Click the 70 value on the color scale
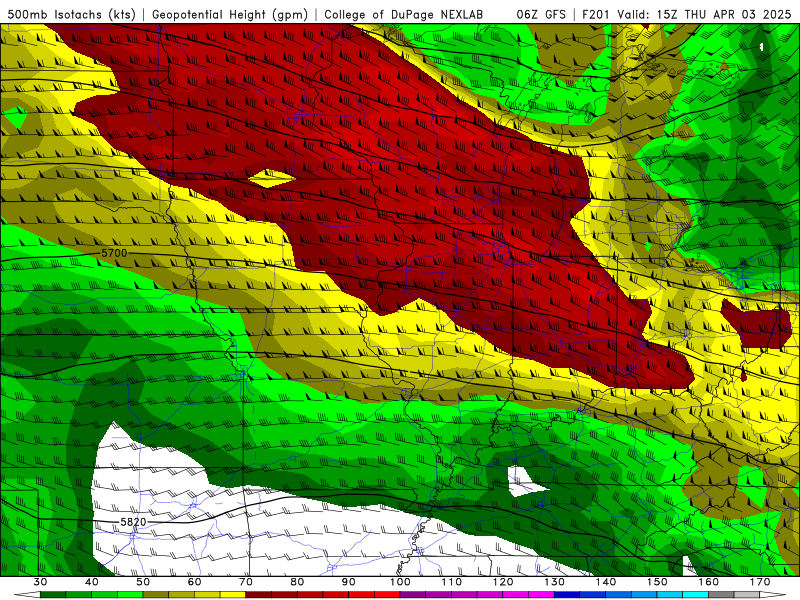Image resolution: width=800 pixels, height=600 pixels. pyautogui.click(x=246, y=582)
